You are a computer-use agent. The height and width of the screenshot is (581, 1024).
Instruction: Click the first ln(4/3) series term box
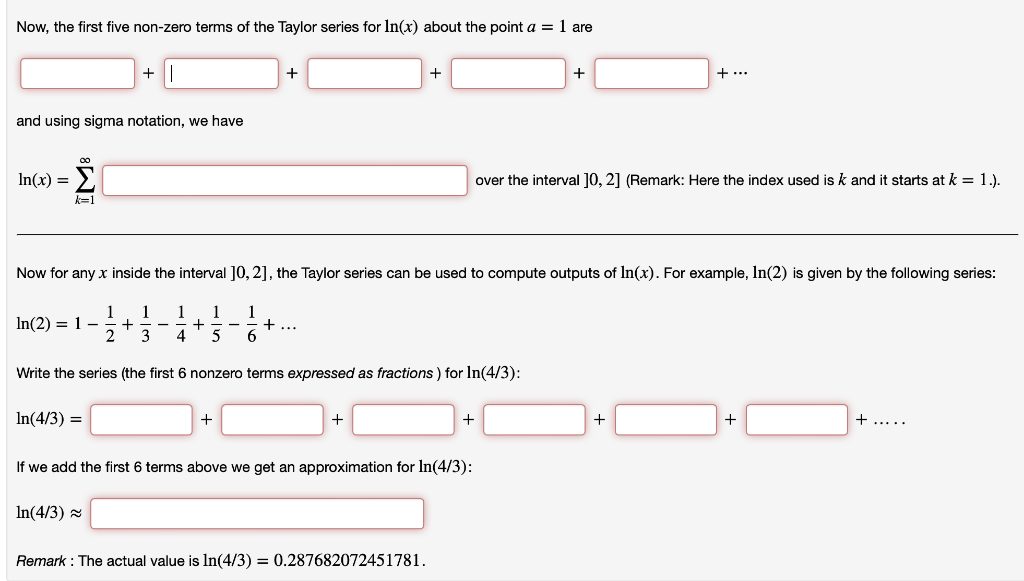(141, 420)
